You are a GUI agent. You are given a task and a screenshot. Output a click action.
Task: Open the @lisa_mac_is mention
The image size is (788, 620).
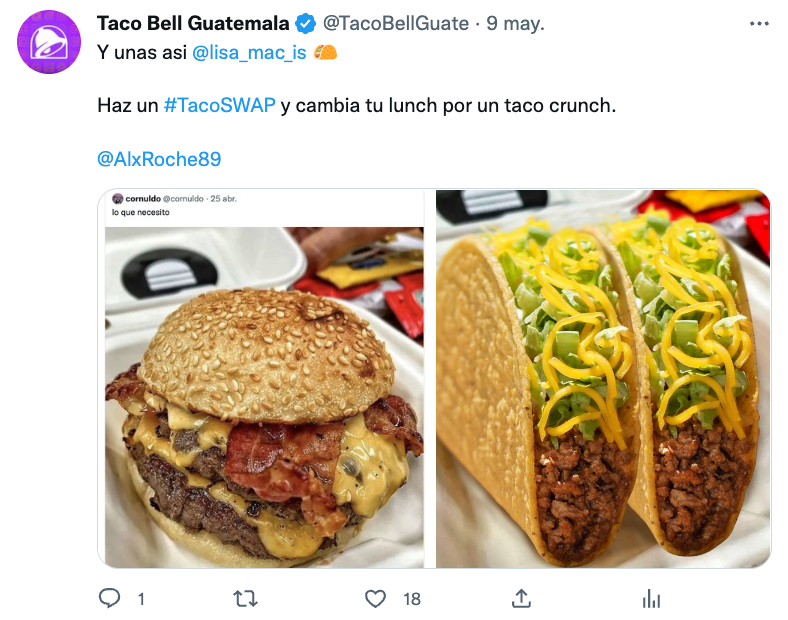click(x=249, y=52)
